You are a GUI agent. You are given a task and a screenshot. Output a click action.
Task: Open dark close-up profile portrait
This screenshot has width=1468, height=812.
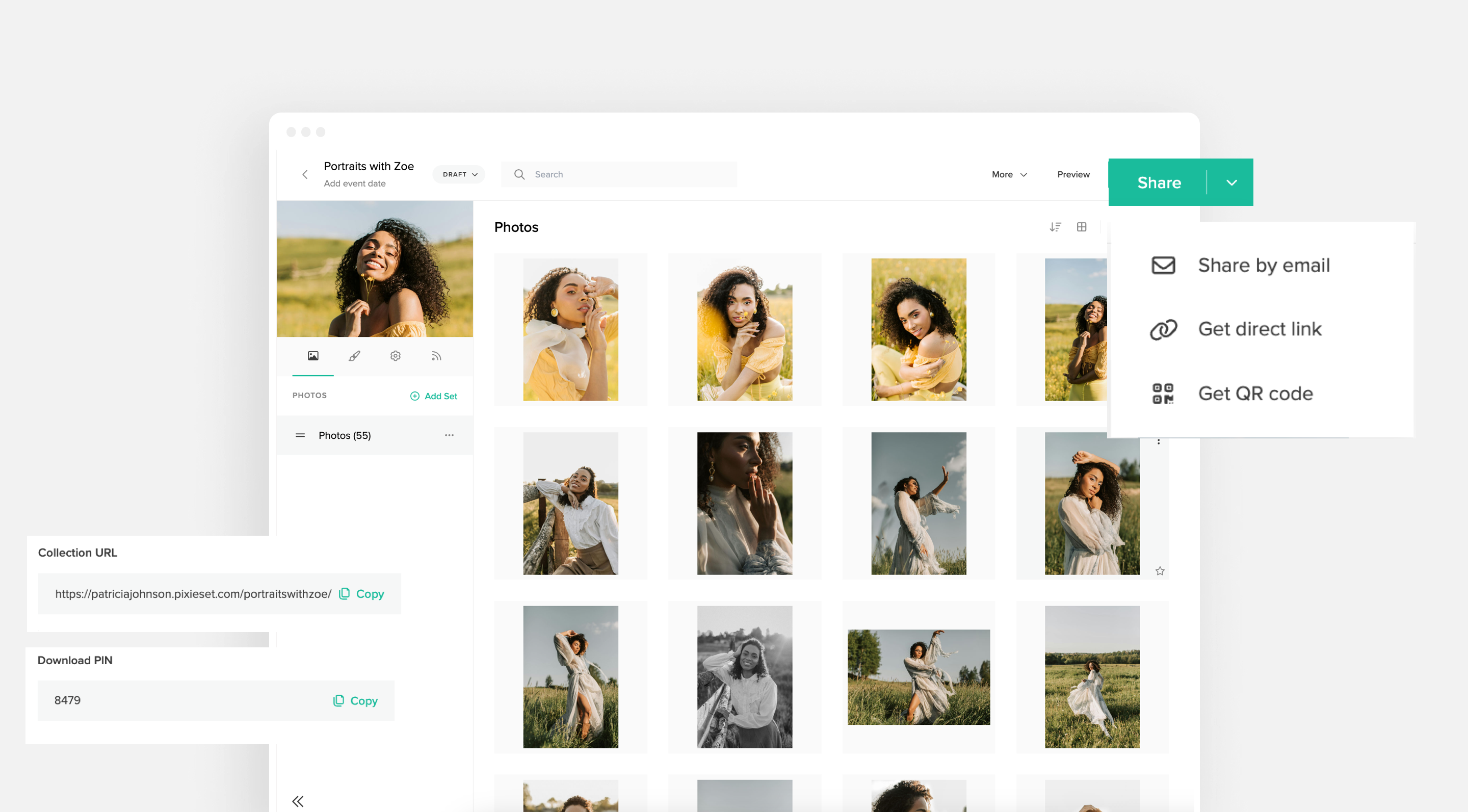[744, 503]
